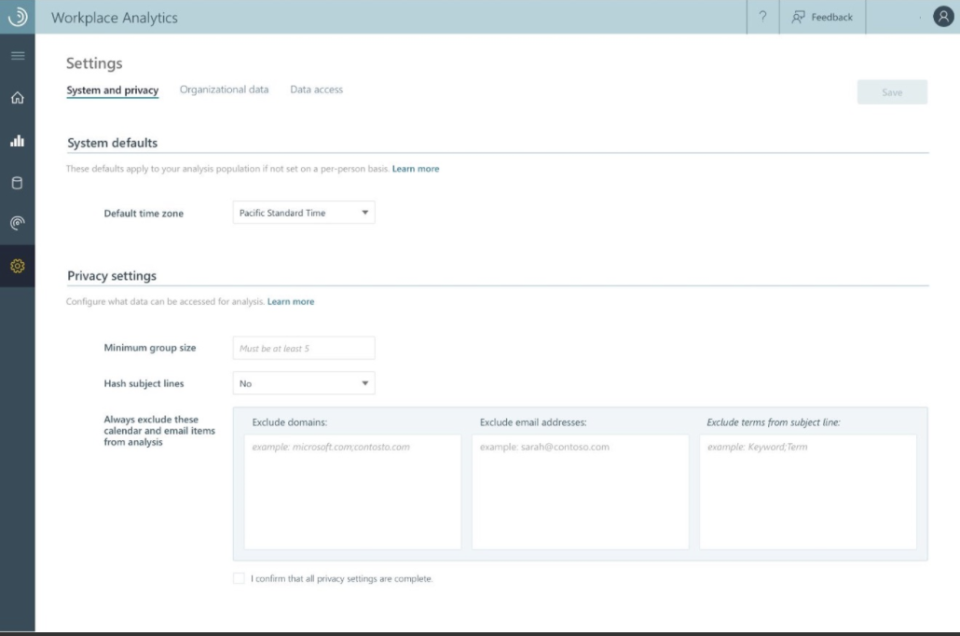Open the Help question mark icon
The height and width of the screenshot is (636, 960).
click(762, 16)
